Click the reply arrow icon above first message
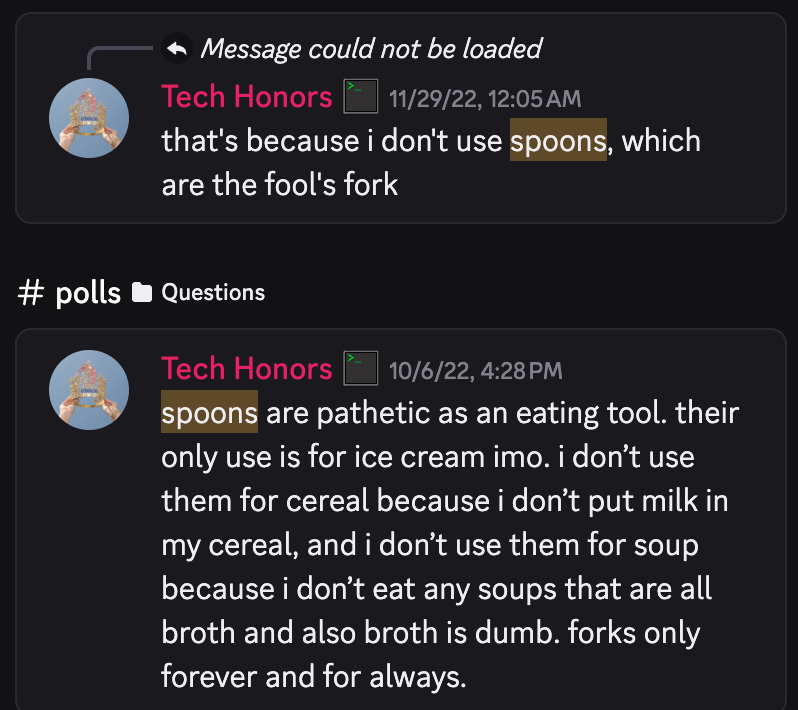This screenshot has width=798, height=710. tap(176, 47)
